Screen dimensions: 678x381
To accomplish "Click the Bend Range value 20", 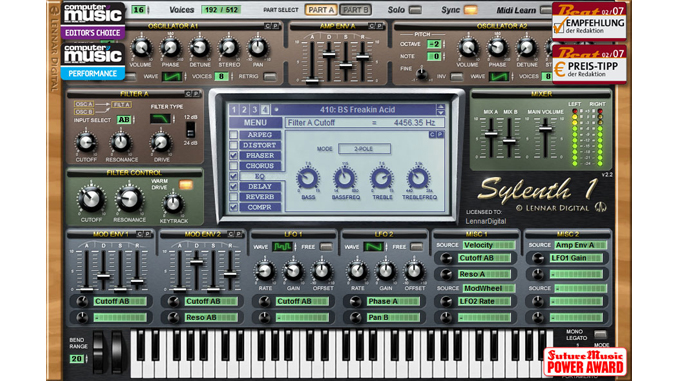I will pos(77,359).
